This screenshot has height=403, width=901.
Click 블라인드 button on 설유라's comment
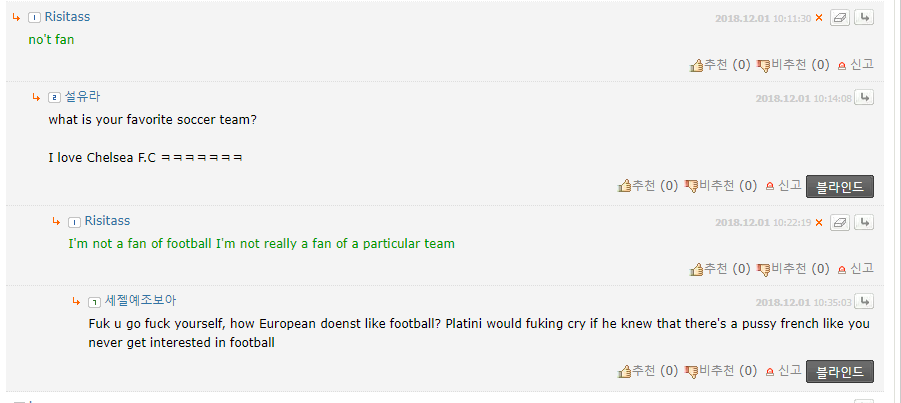(840, 186)
